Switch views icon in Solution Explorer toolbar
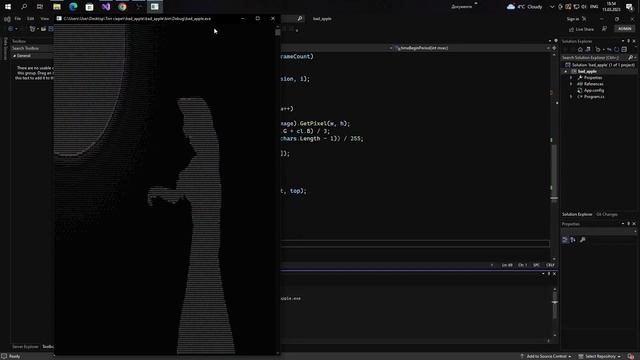Screen dimensions: 640x360 pos(588,50)
